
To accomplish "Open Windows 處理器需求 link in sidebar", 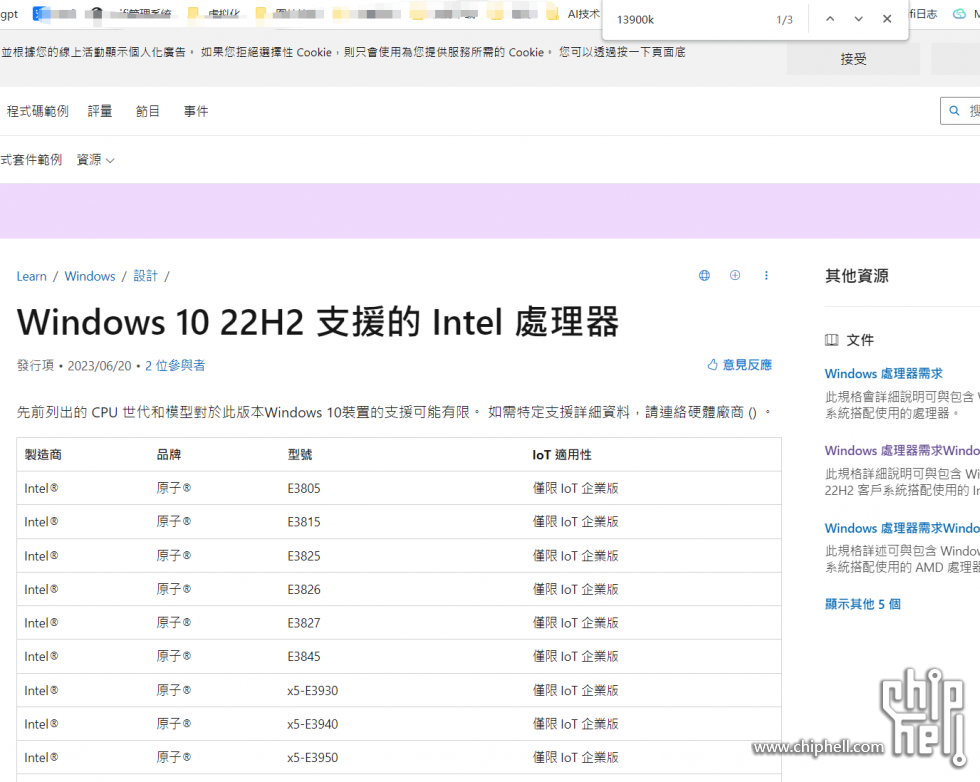I will [884, 374].
